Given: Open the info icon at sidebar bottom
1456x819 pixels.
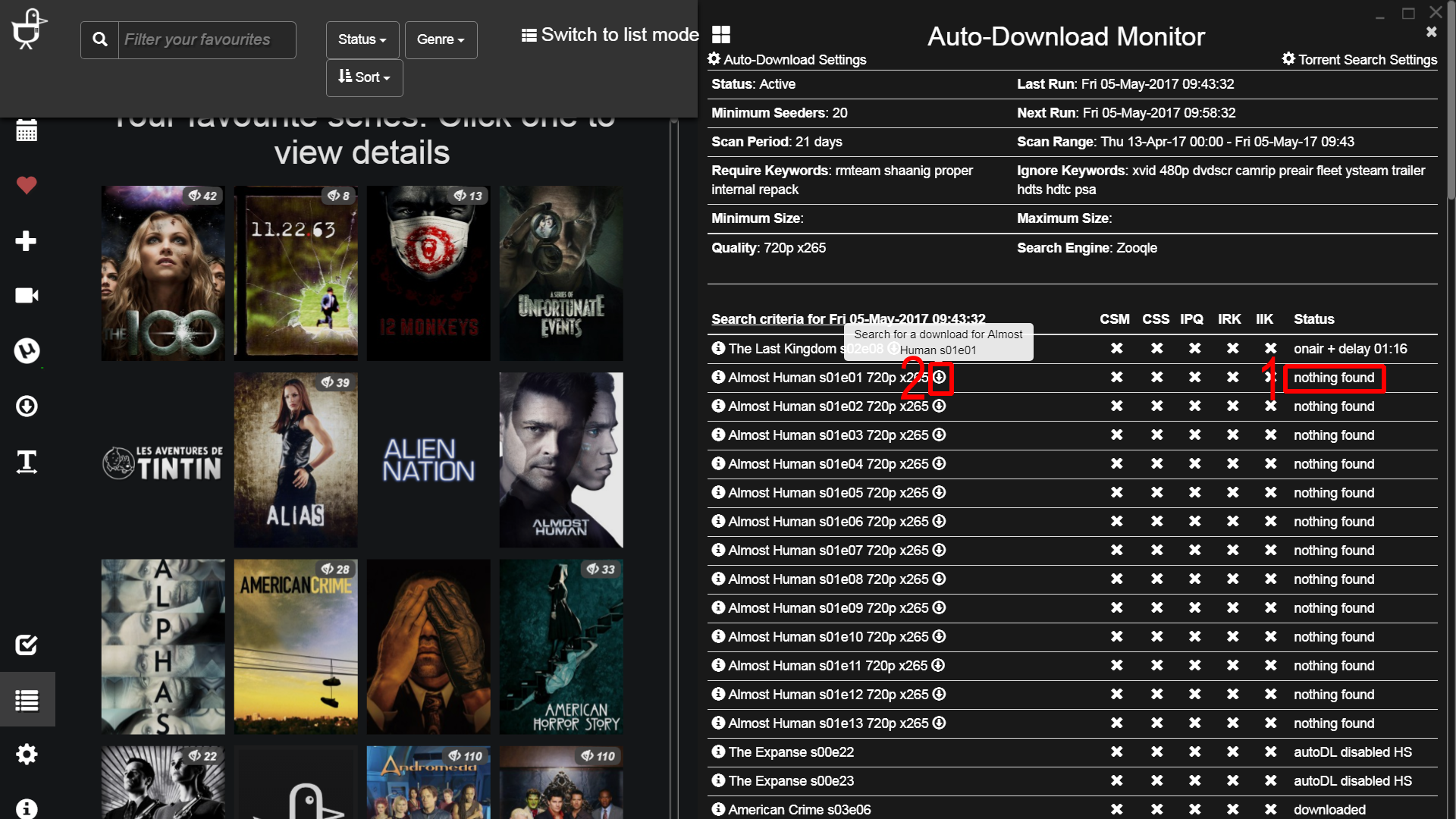Looking at the screenshot, I should [27, 808].
